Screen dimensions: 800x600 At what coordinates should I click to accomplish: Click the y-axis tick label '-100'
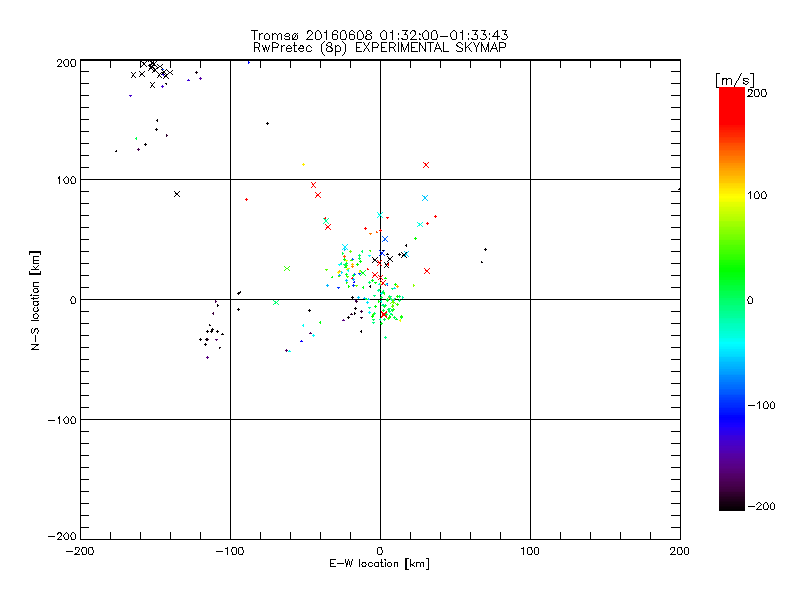62,420
